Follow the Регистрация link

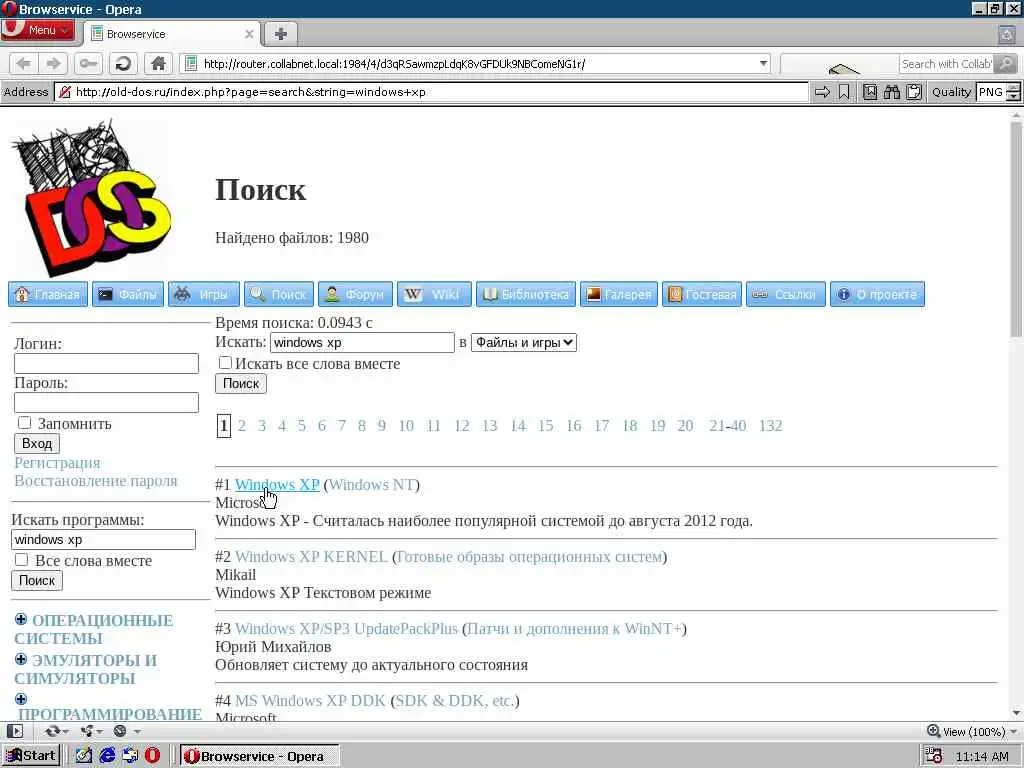(57, 463)
